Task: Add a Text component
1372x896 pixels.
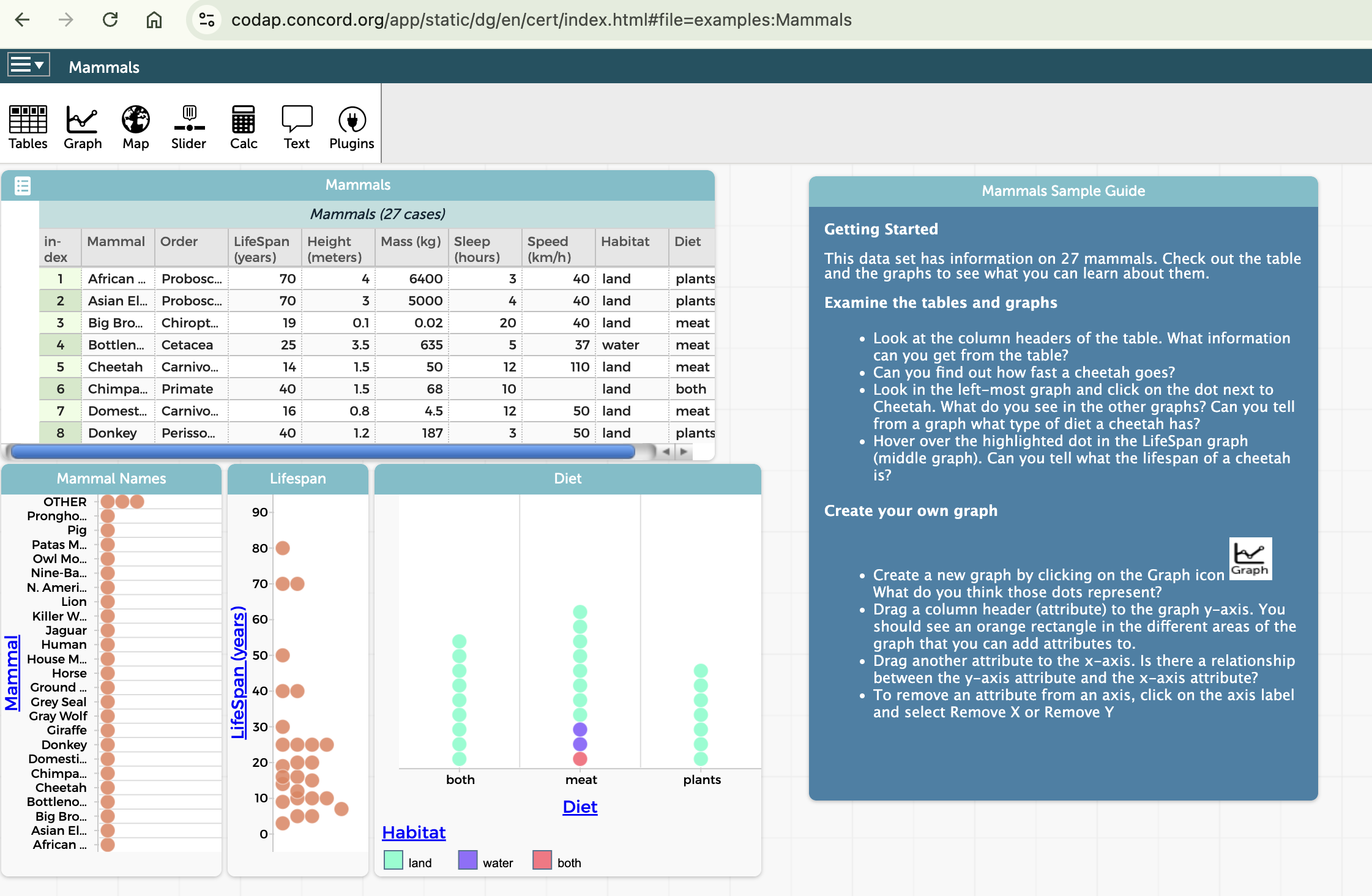Action: [296, 125]
